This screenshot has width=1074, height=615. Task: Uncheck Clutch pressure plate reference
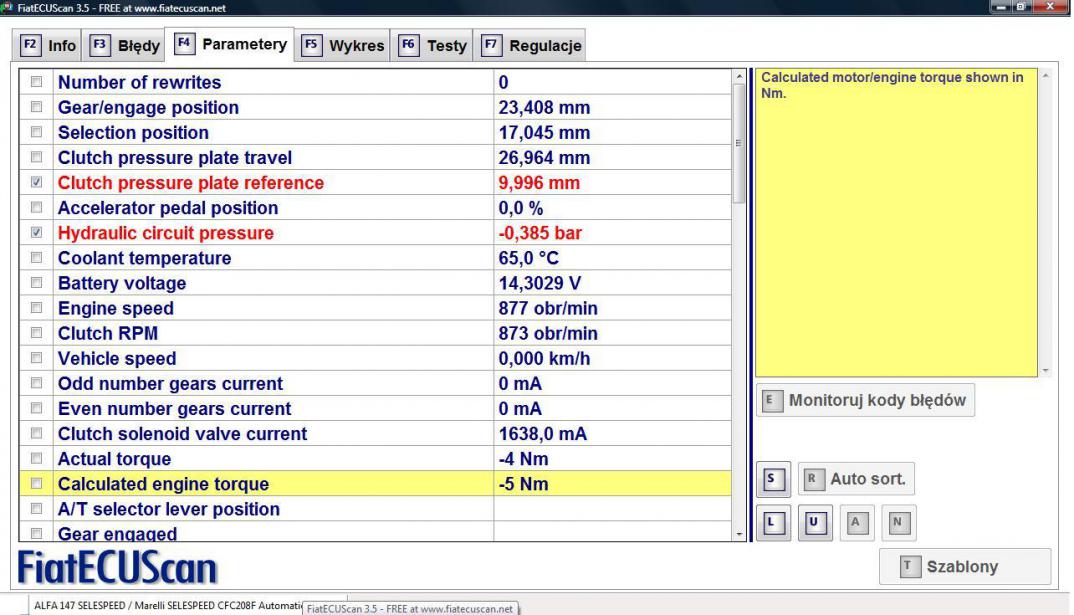tap(37, 183)
